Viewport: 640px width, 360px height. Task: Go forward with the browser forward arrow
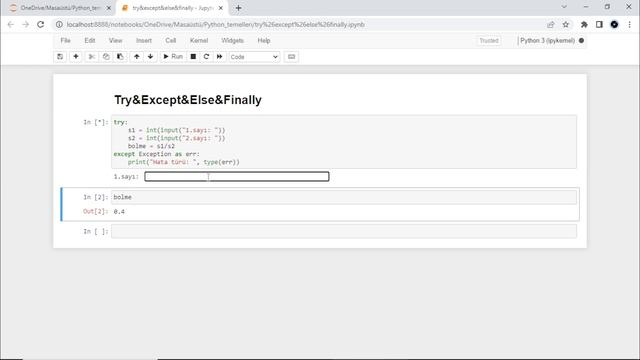pyautogui.click(x=25, y=24)
